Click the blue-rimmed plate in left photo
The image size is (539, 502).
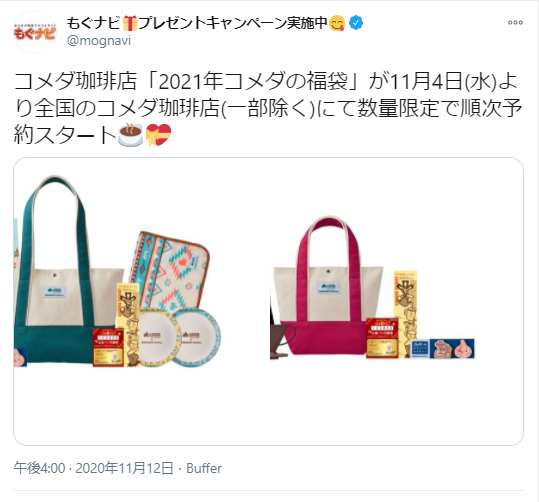pos(197,337)
